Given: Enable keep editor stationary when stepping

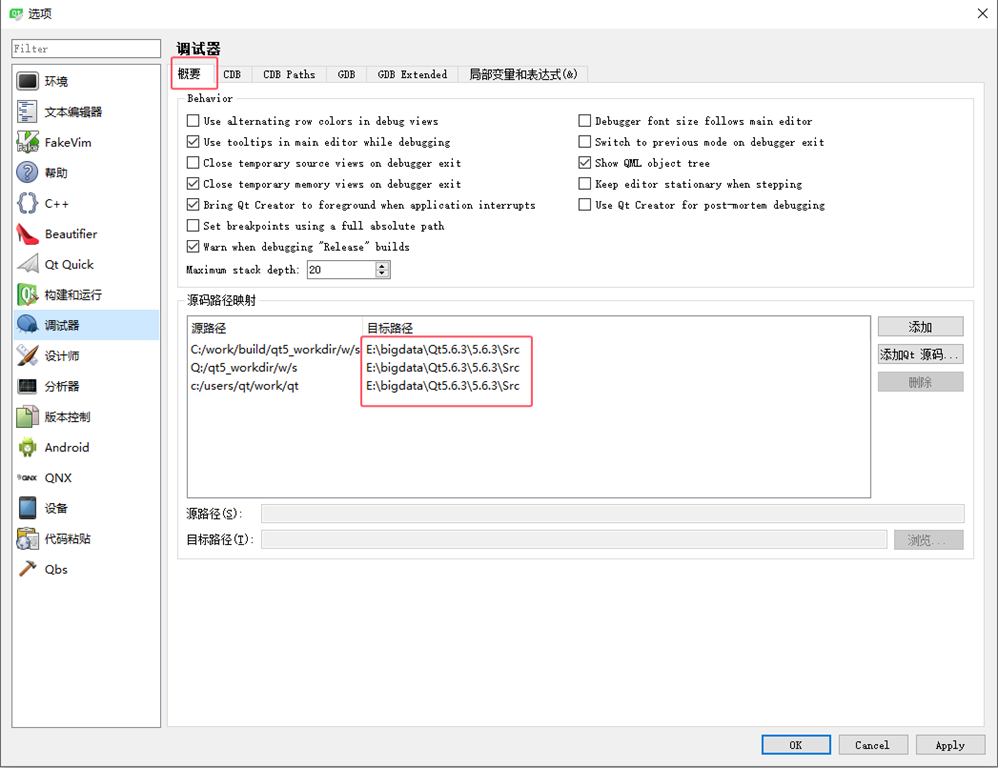Looking at the screenshot, I should point(584,183).
